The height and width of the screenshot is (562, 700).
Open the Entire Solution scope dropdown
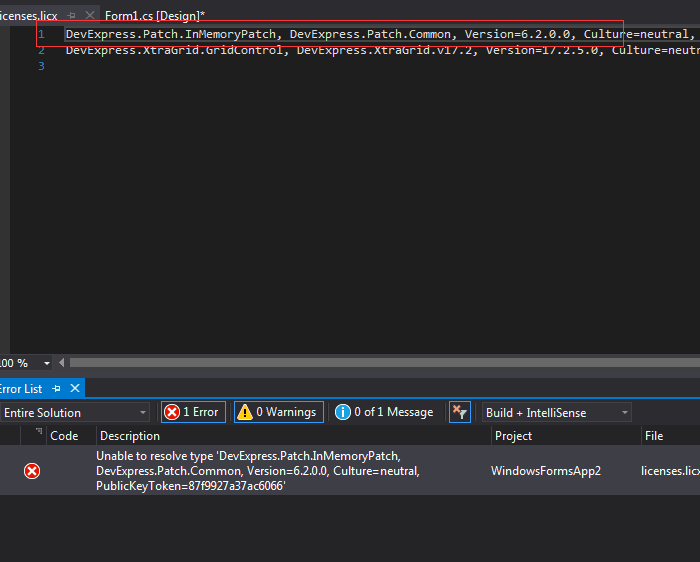pyautogui.click(x=75, y=412)
